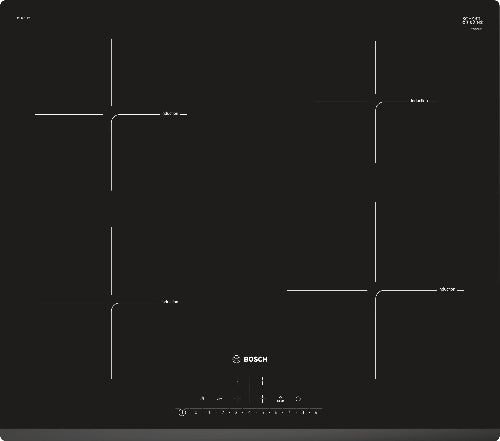This screenshot has height=441, width=500.
Task: Tap the small printed text in the top left corner
Action: point(23,18)
